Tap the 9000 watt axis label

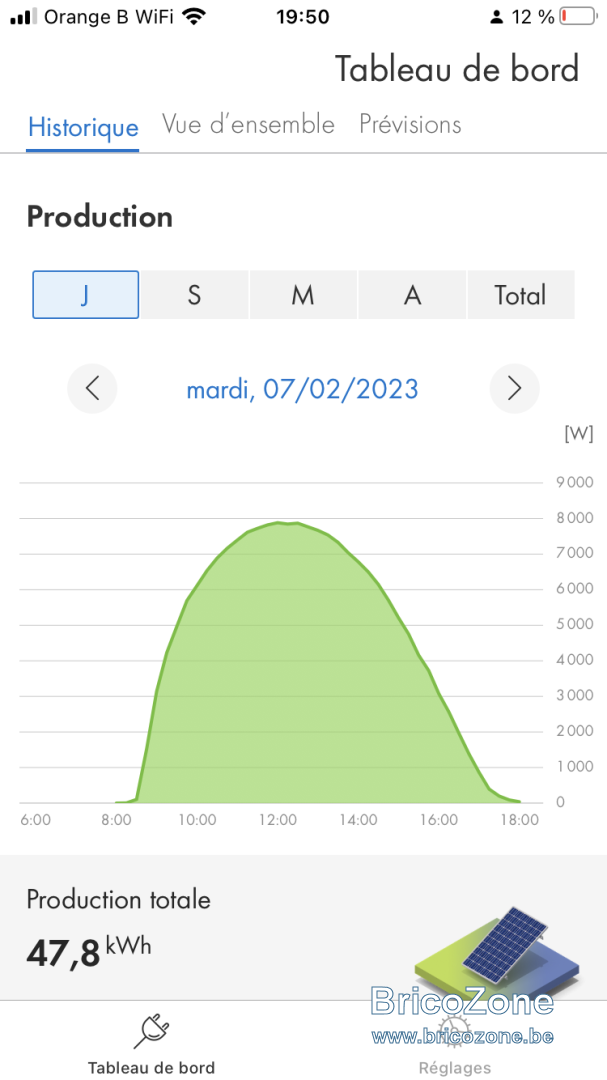point(575,482)
